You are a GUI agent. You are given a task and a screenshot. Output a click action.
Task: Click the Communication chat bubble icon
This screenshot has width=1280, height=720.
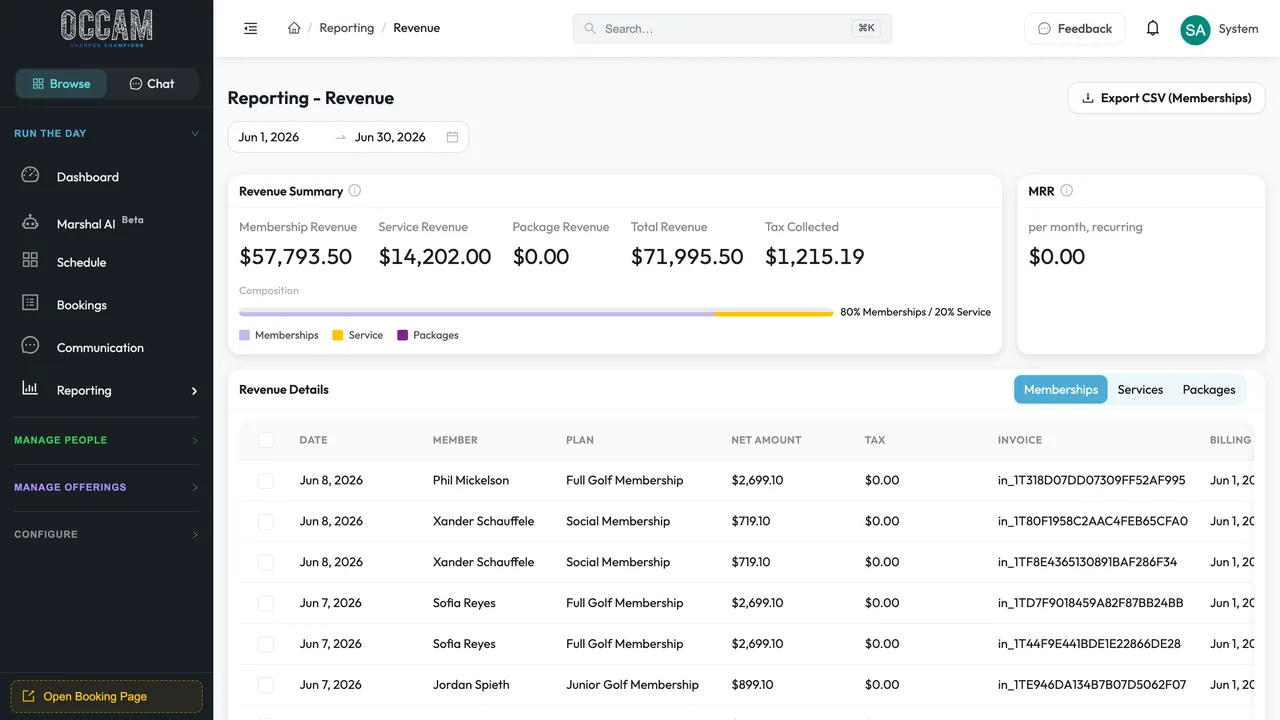(30, 345)
